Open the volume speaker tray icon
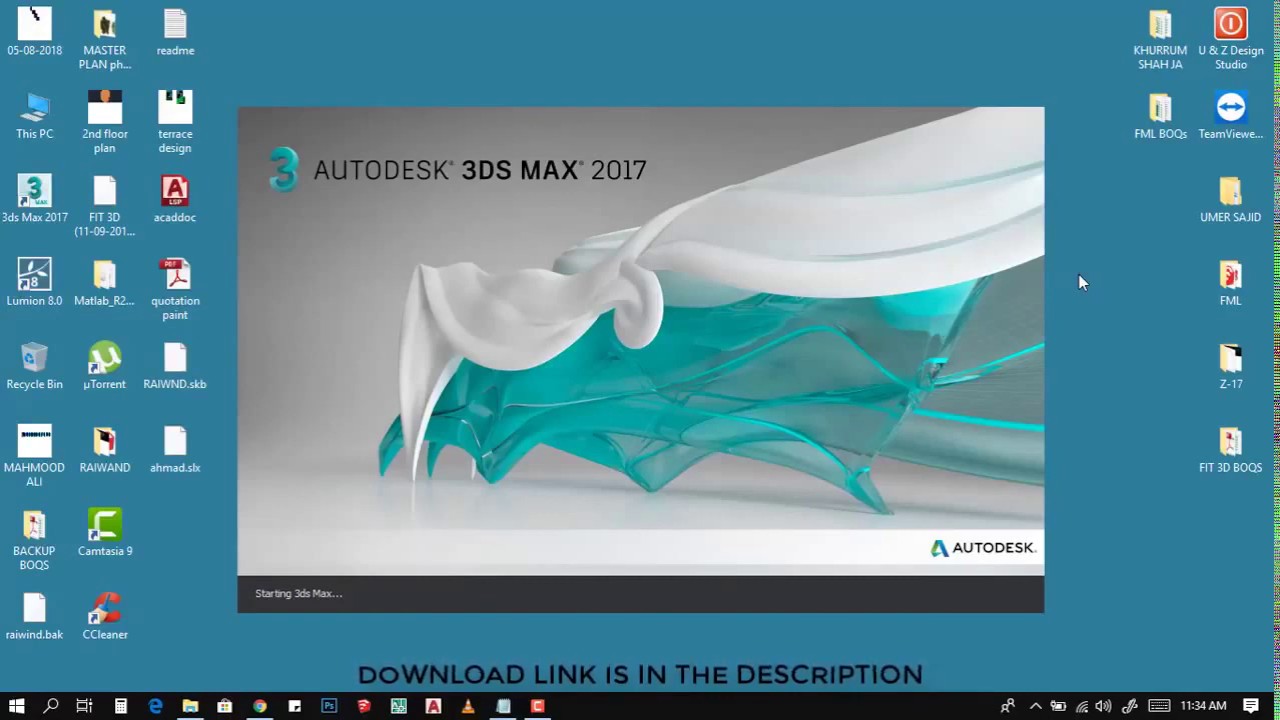 click(x=1104, y=706)
